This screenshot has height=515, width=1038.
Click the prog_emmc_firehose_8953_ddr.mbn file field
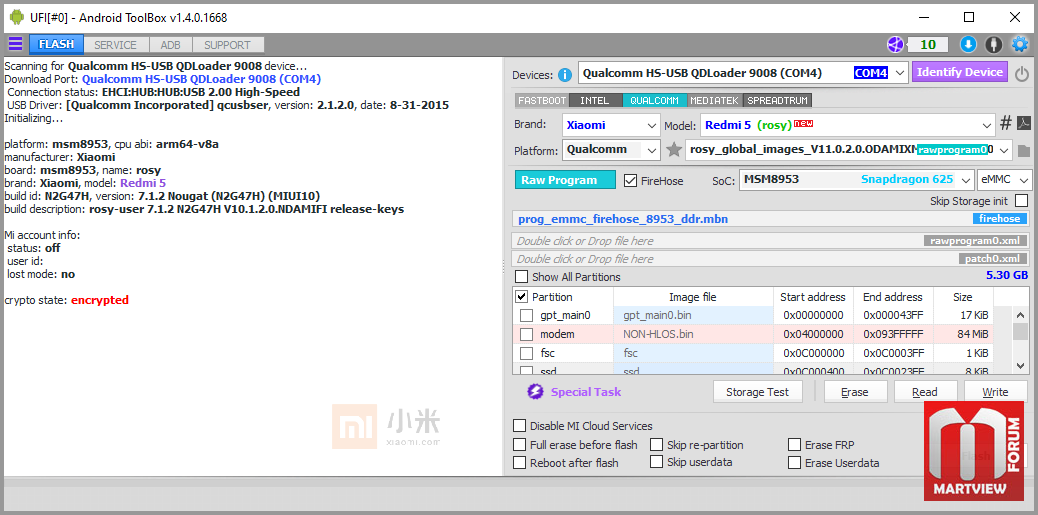click(x=772, y=219)
